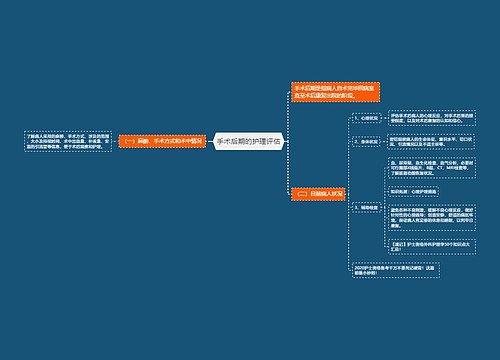Select the 2、身体状况 subtopic

367,142
